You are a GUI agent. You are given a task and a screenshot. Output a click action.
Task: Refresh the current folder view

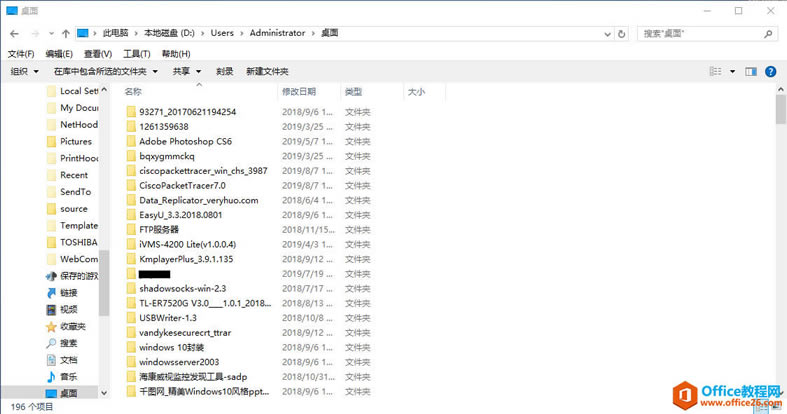pyautogui.click(x=621, y=34)
